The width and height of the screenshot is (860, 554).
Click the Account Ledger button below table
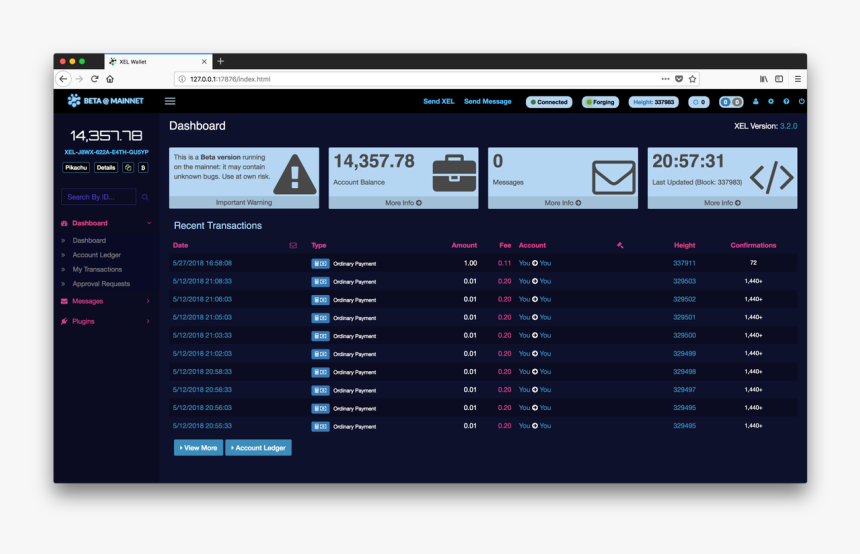[258, 448]
